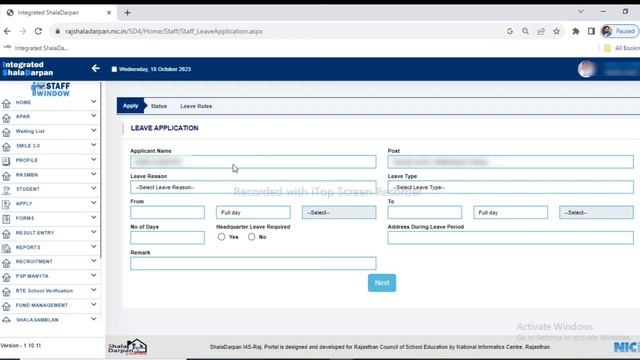
Task: Open the From --Select-- dropdown
Action: (339, 213)
